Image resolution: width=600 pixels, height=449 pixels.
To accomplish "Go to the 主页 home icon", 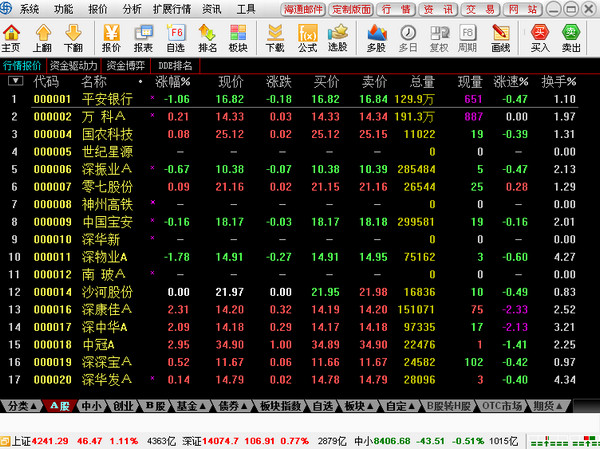I will pos(11,38).
